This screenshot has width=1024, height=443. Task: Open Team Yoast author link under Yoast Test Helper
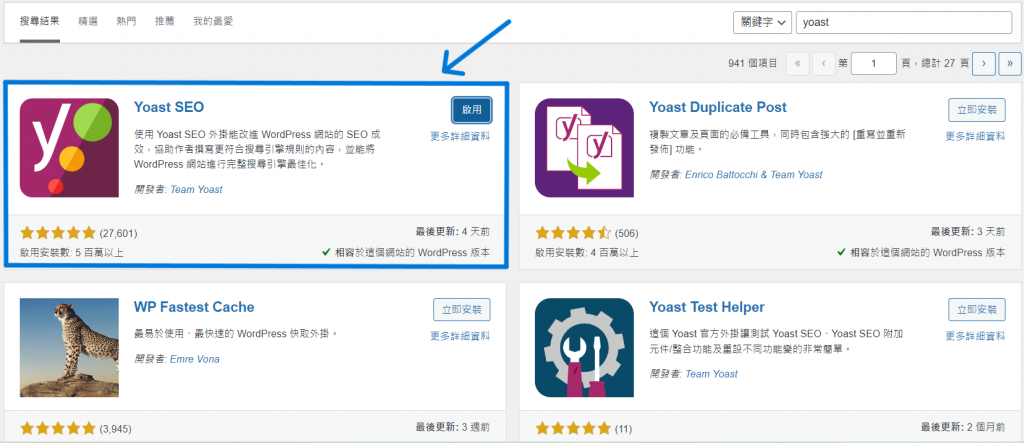click(711, 374)
